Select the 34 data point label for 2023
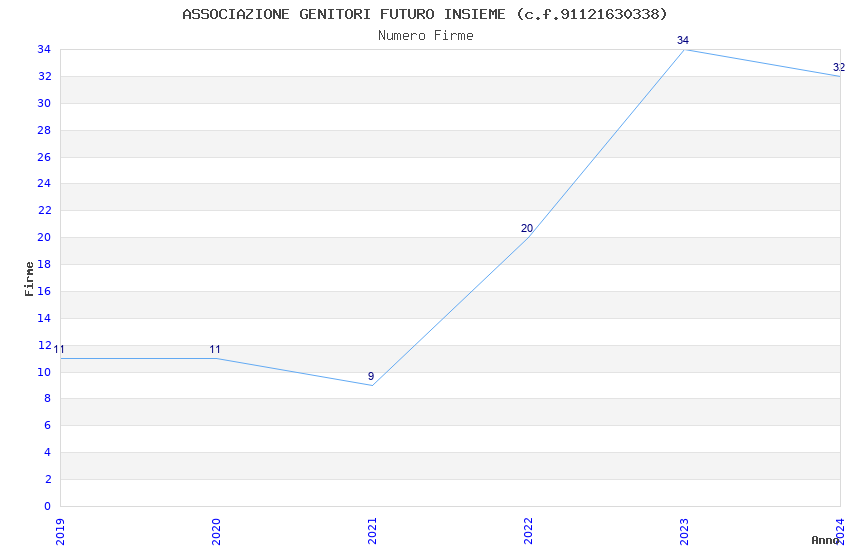 click(682, 40)
